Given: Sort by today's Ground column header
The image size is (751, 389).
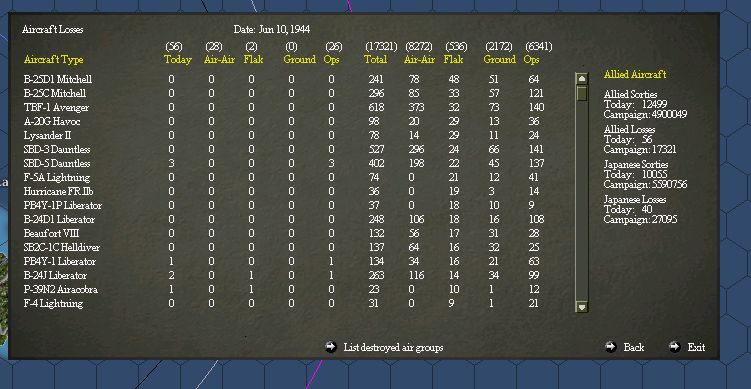Looking at the screenshot, I should 299,59.
